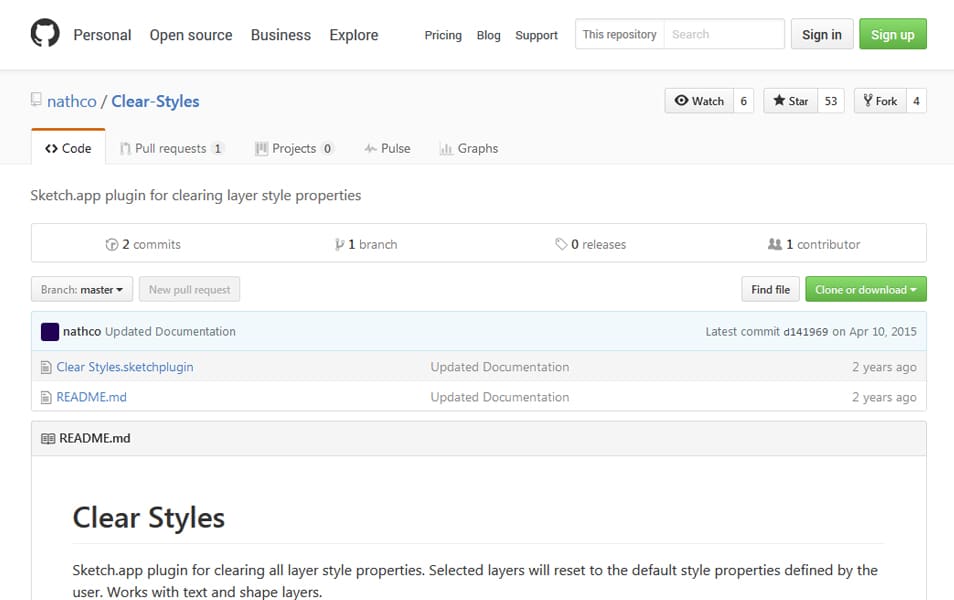This screenshot has width=954, height=600.
Task: Click the file icon beside Clear Styles.sketchplugin
Action: [x=45, y=367]
